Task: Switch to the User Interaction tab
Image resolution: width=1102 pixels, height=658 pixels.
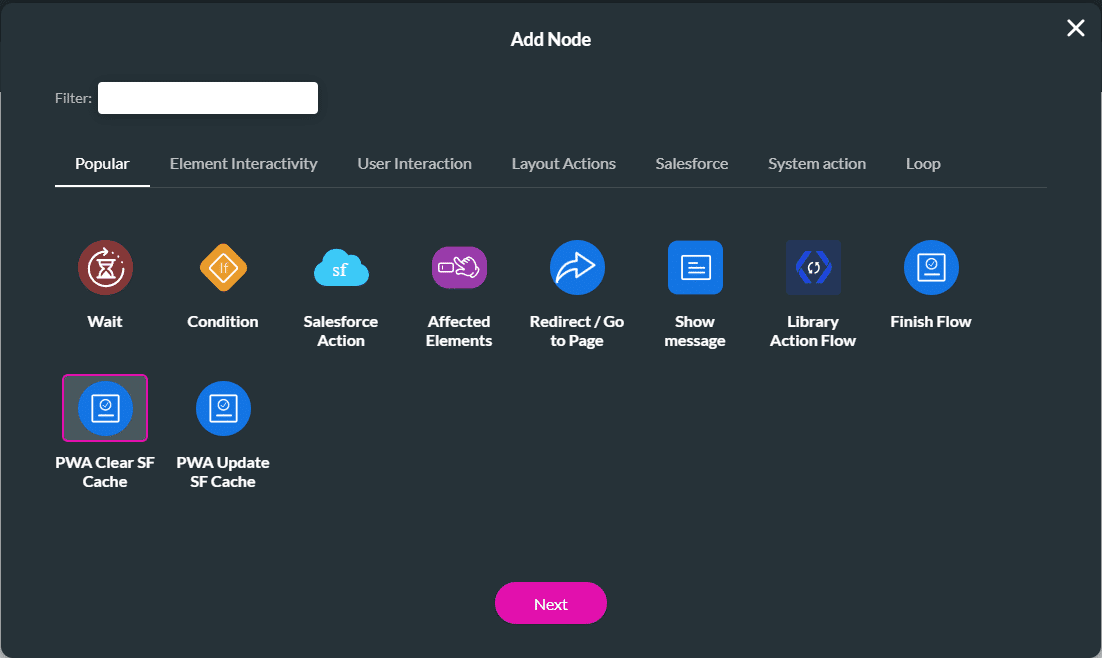Action: pyautogui.click(x=414, y=164)
